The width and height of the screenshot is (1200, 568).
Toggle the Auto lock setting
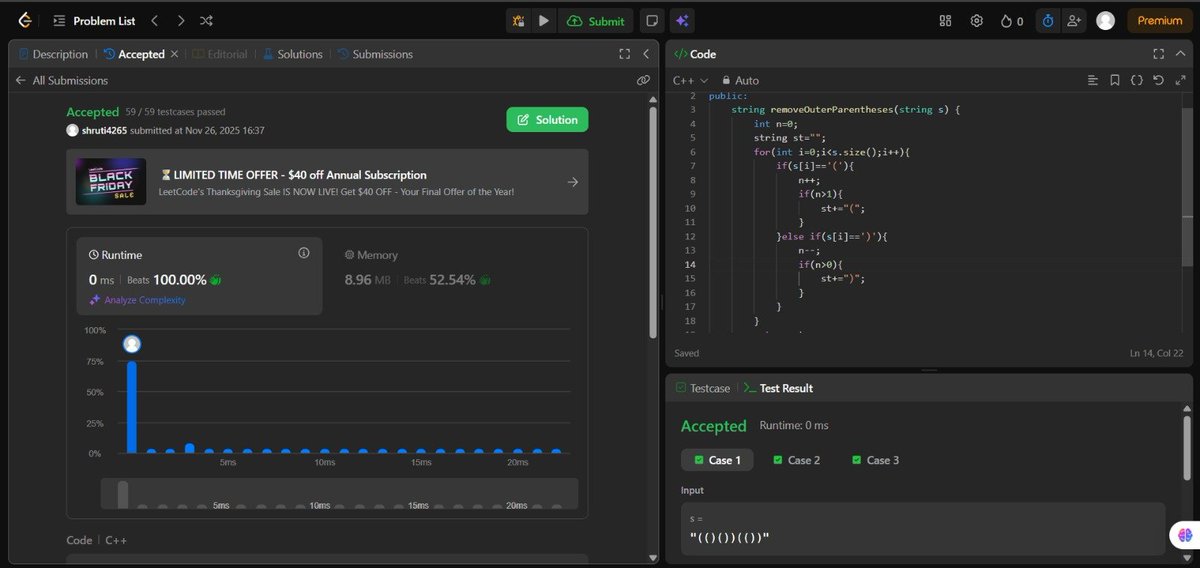tap(740, 80)
